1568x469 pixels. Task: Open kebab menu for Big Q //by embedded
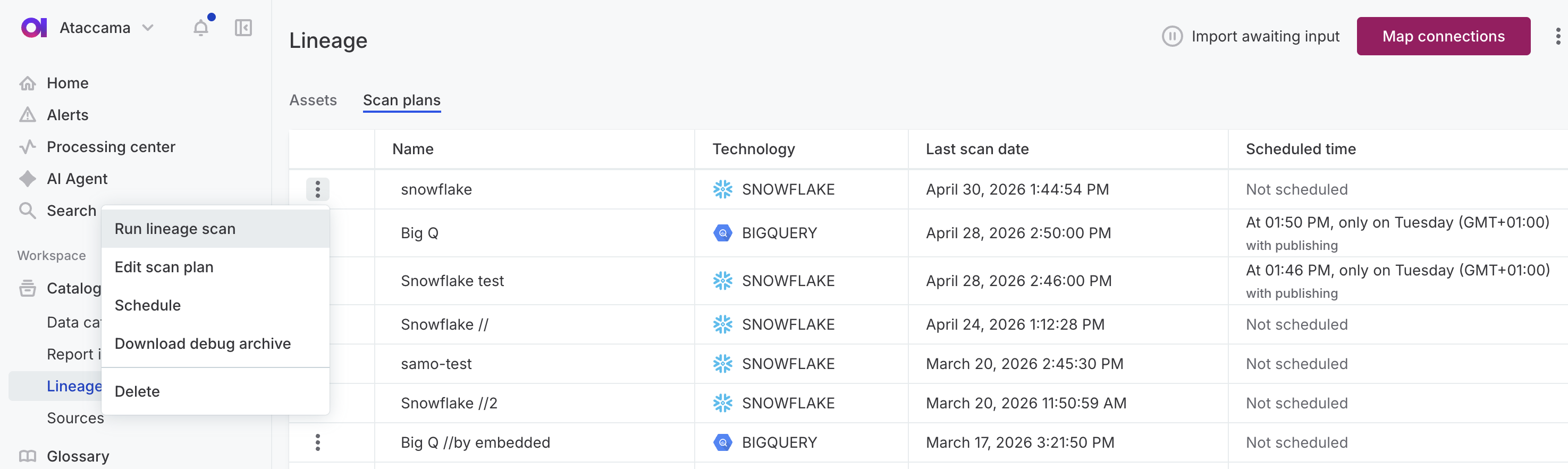(318, 442)
